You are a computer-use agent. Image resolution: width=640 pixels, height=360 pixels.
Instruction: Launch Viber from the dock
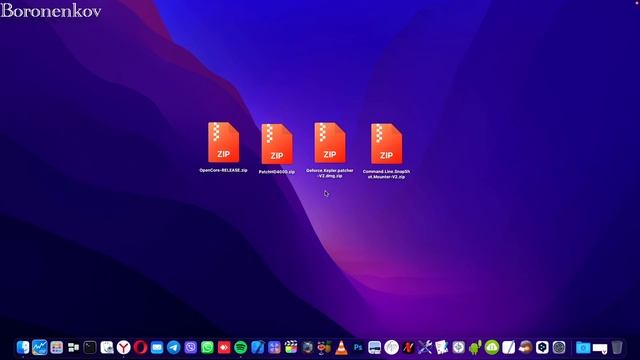pyautogui.click(x=190, y=347)
